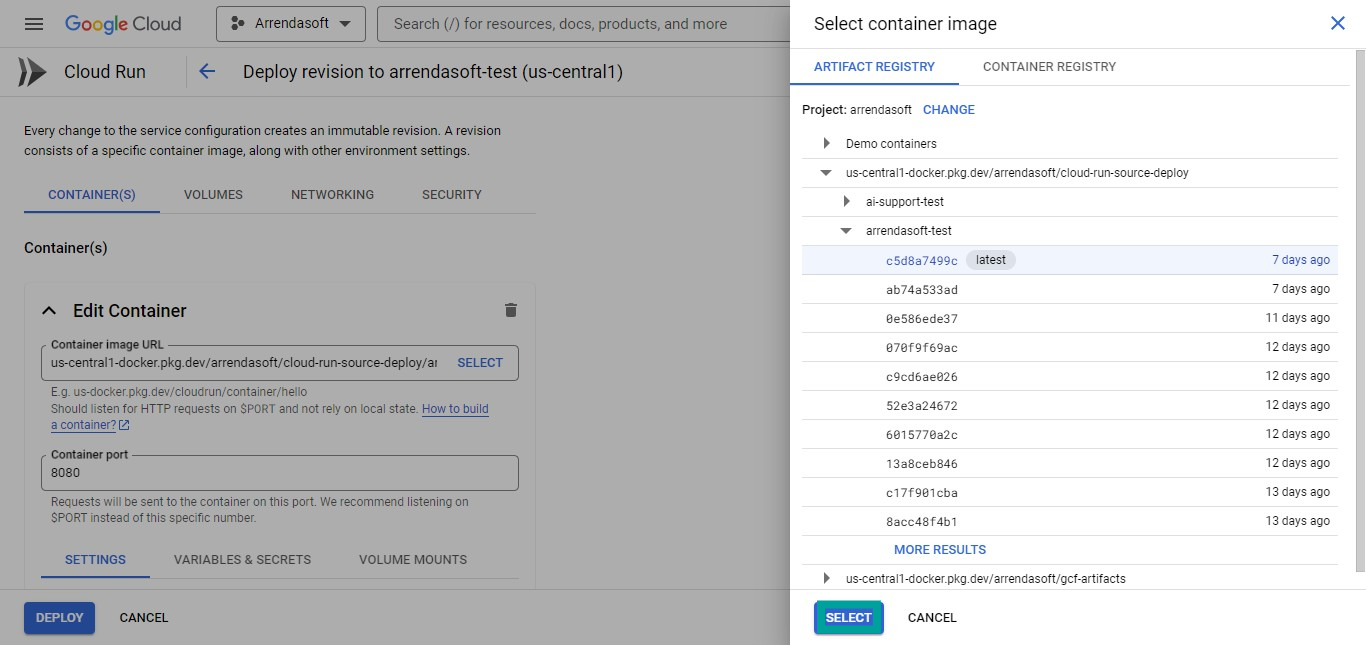Screen dimensions: 1366x645
Task: Click '11 days ago' timestamp
Action: pos(1298,318)
